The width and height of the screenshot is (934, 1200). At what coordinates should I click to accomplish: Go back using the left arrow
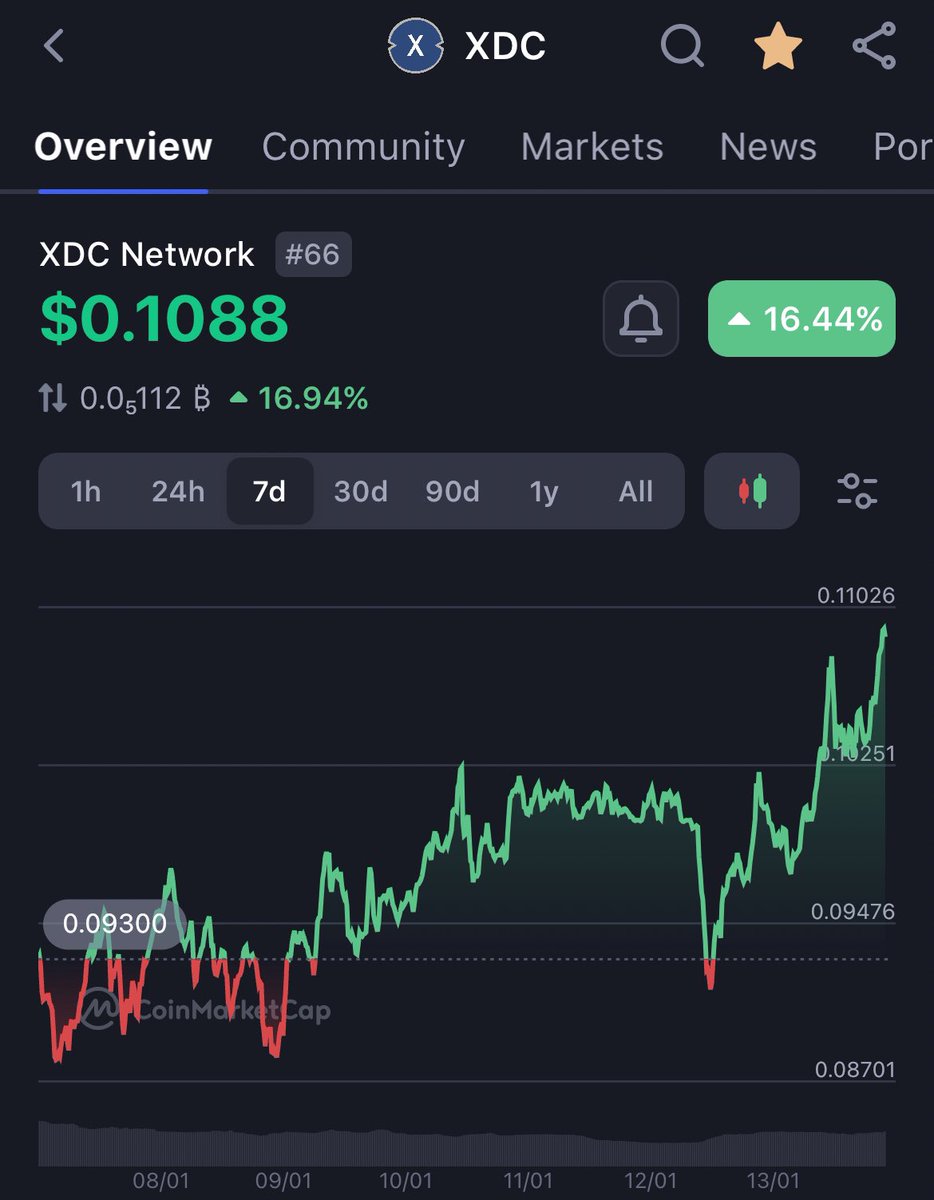[54, 46]
